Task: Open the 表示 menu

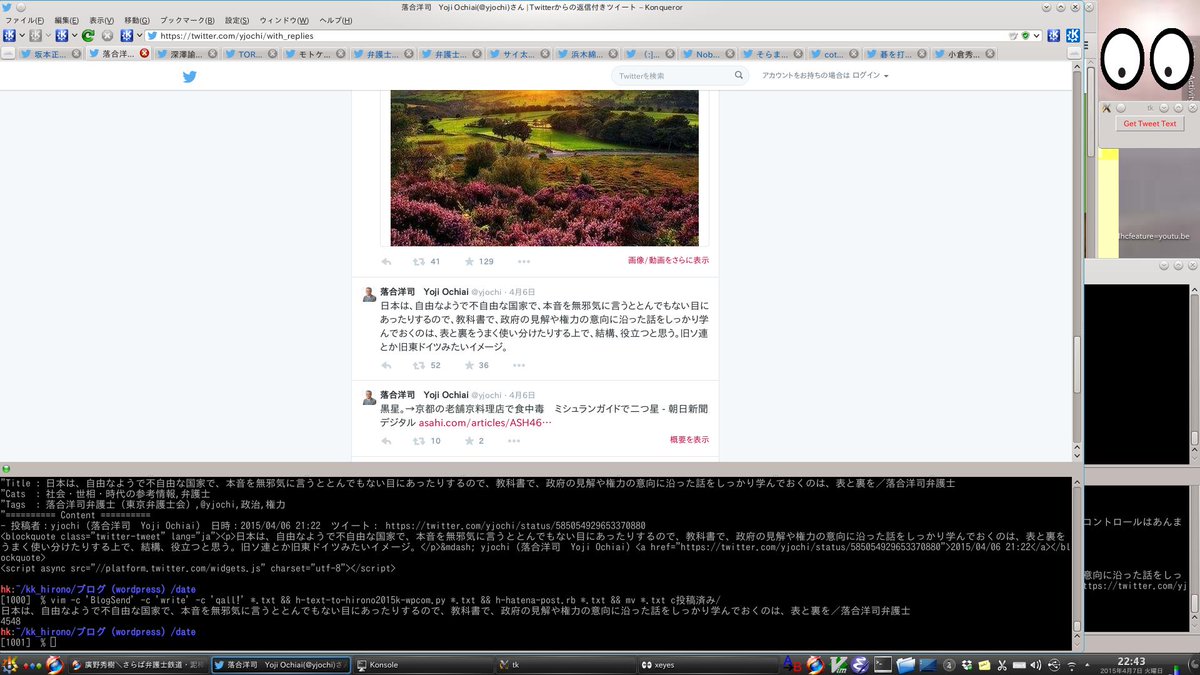Action: (x=102, y=20)
